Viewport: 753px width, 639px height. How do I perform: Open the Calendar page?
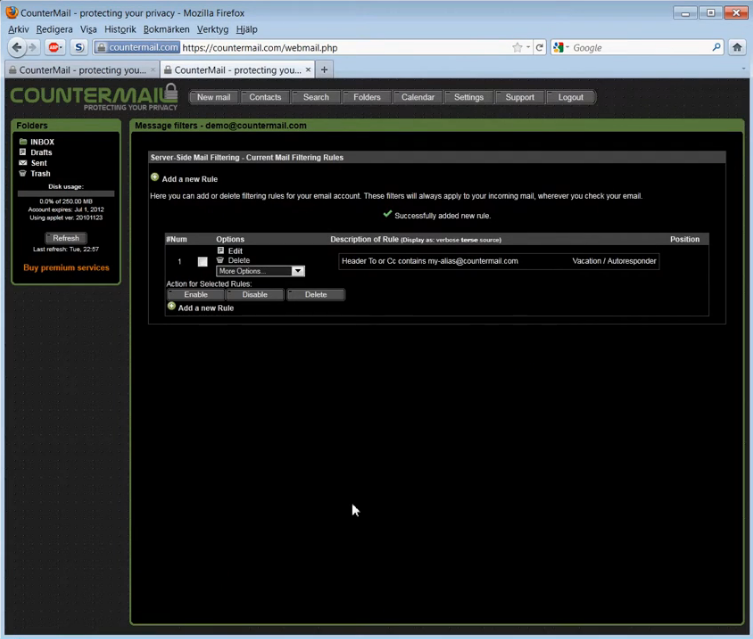click(x=418, y=97)
